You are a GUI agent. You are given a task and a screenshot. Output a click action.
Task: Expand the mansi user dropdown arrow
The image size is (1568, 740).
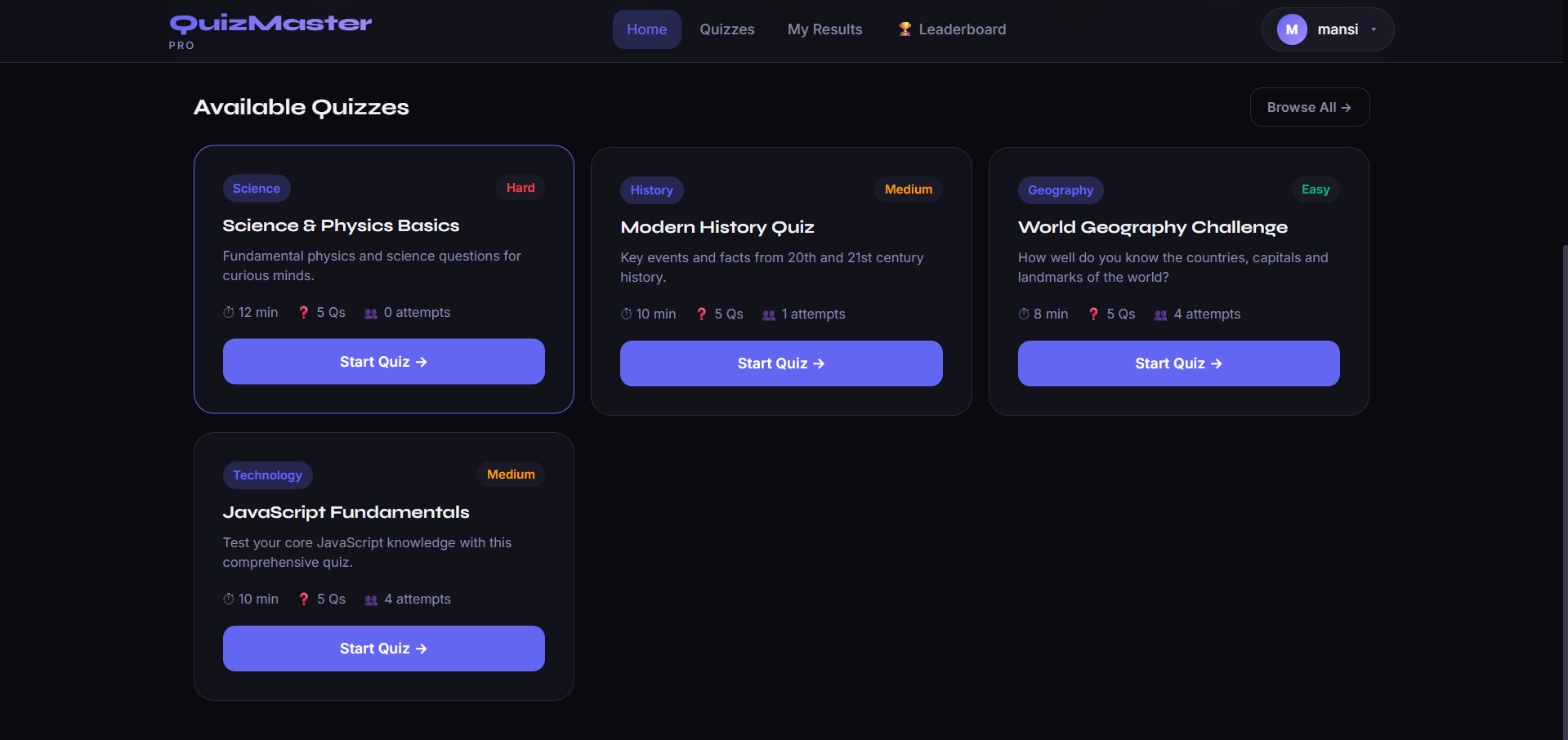tap(1374, 29)
